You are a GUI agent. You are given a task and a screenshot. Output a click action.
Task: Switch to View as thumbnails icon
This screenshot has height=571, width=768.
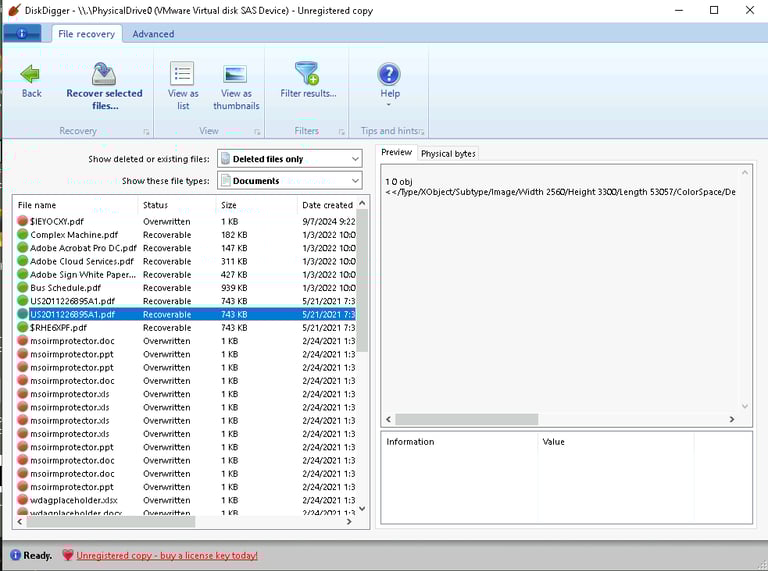pyautogui.click(x=235, y=74)
